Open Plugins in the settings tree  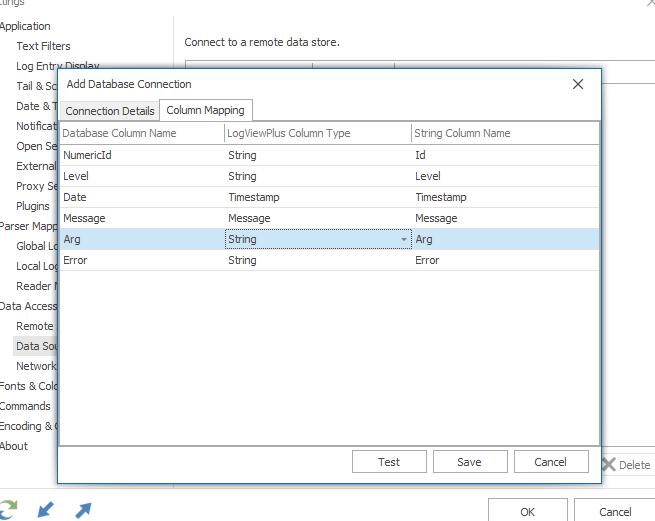click(33, 206)
